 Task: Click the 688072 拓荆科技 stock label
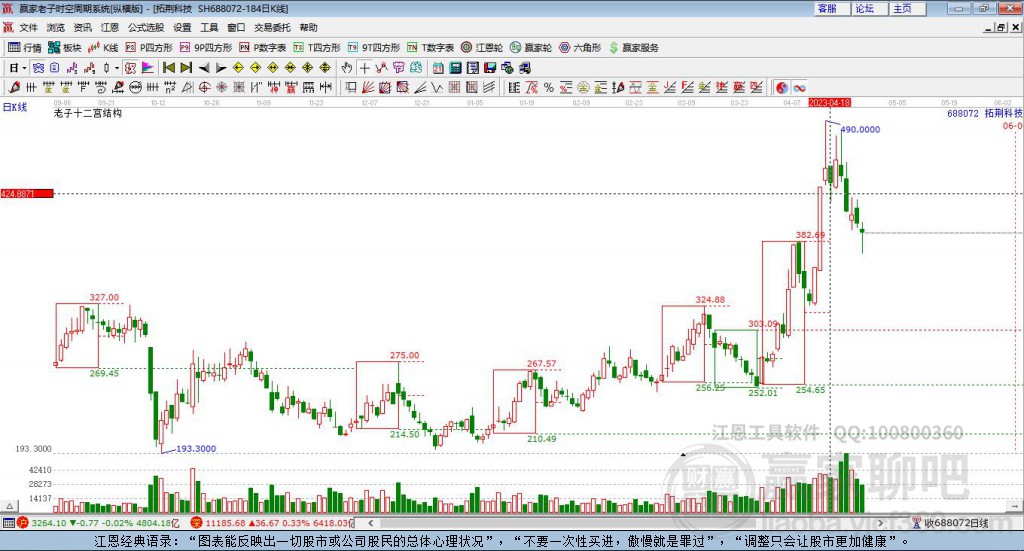985,113
